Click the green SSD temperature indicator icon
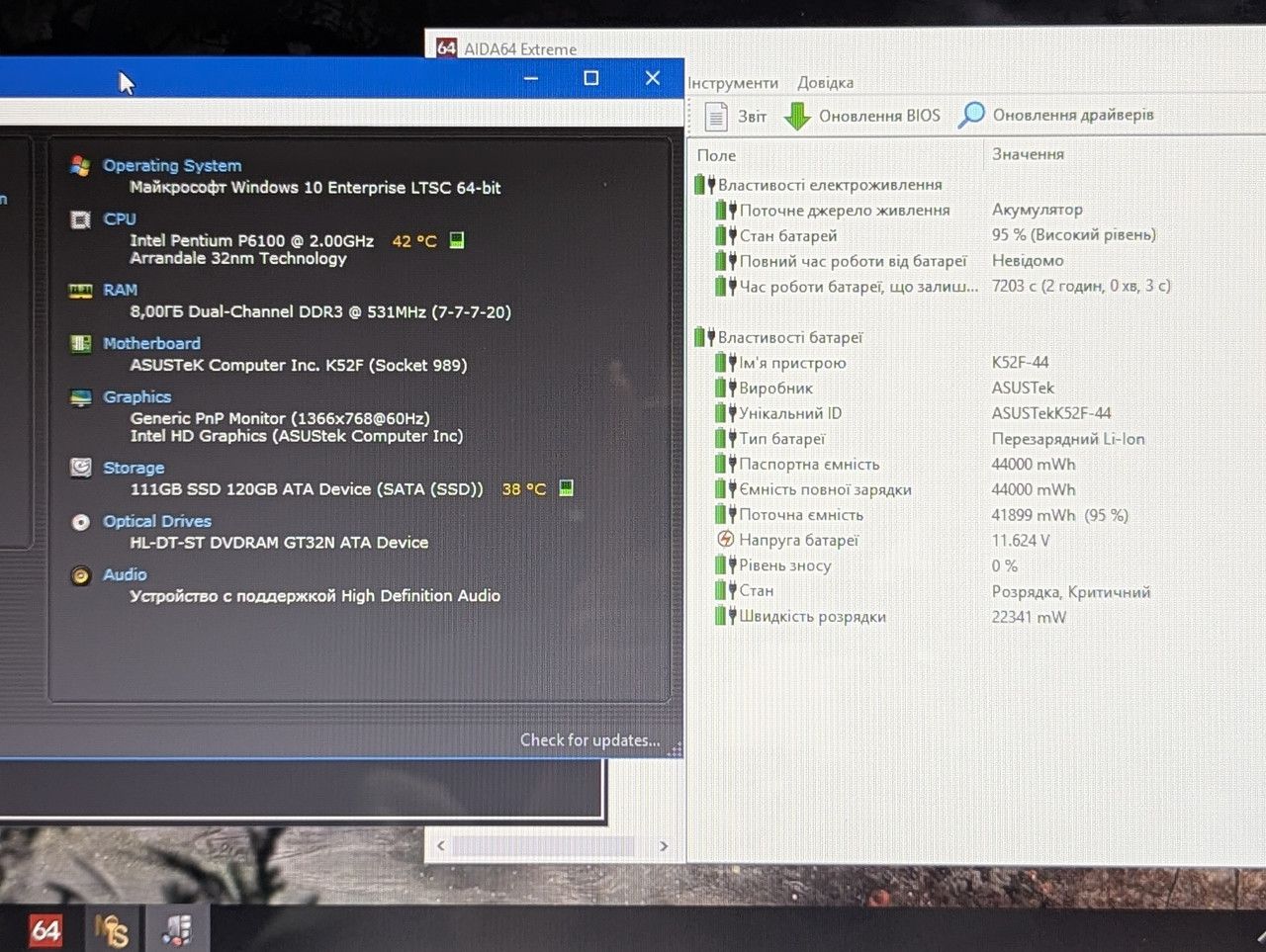 pyautogui.click(x=566, y=488)
